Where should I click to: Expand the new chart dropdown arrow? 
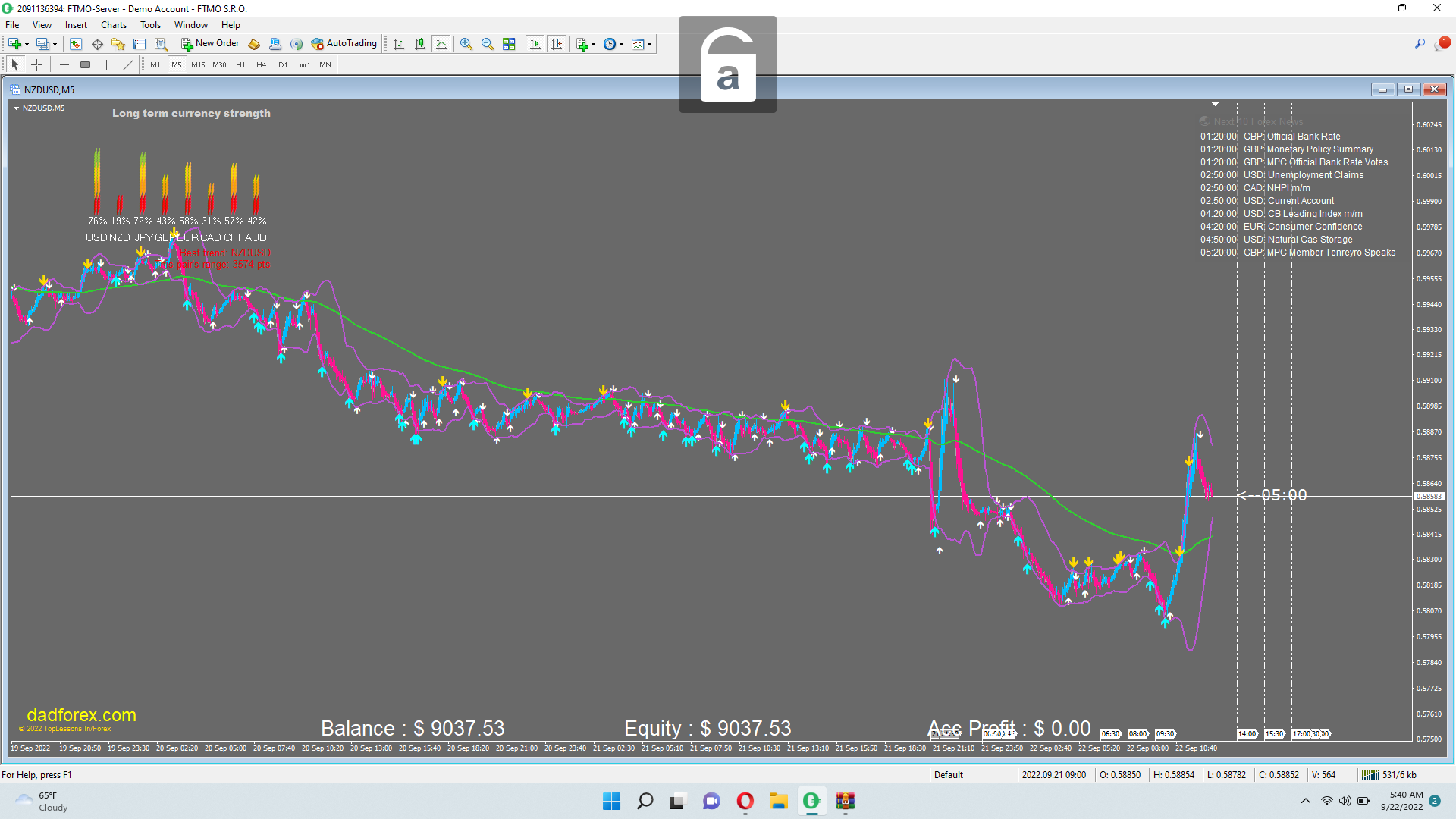pyautogui.click(x=27, y=44)
